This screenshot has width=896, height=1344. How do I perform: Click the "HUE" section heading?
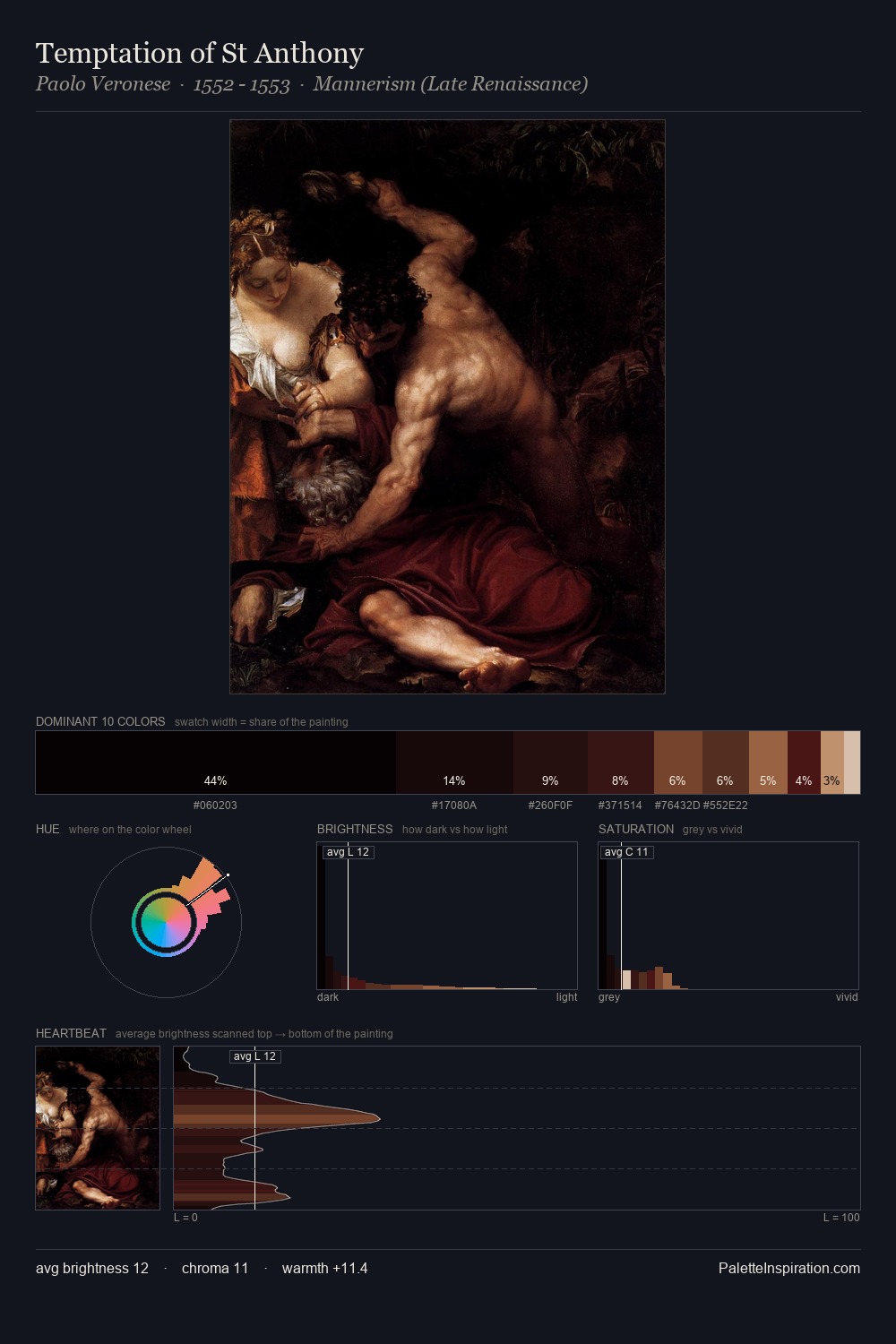[47, 829]
